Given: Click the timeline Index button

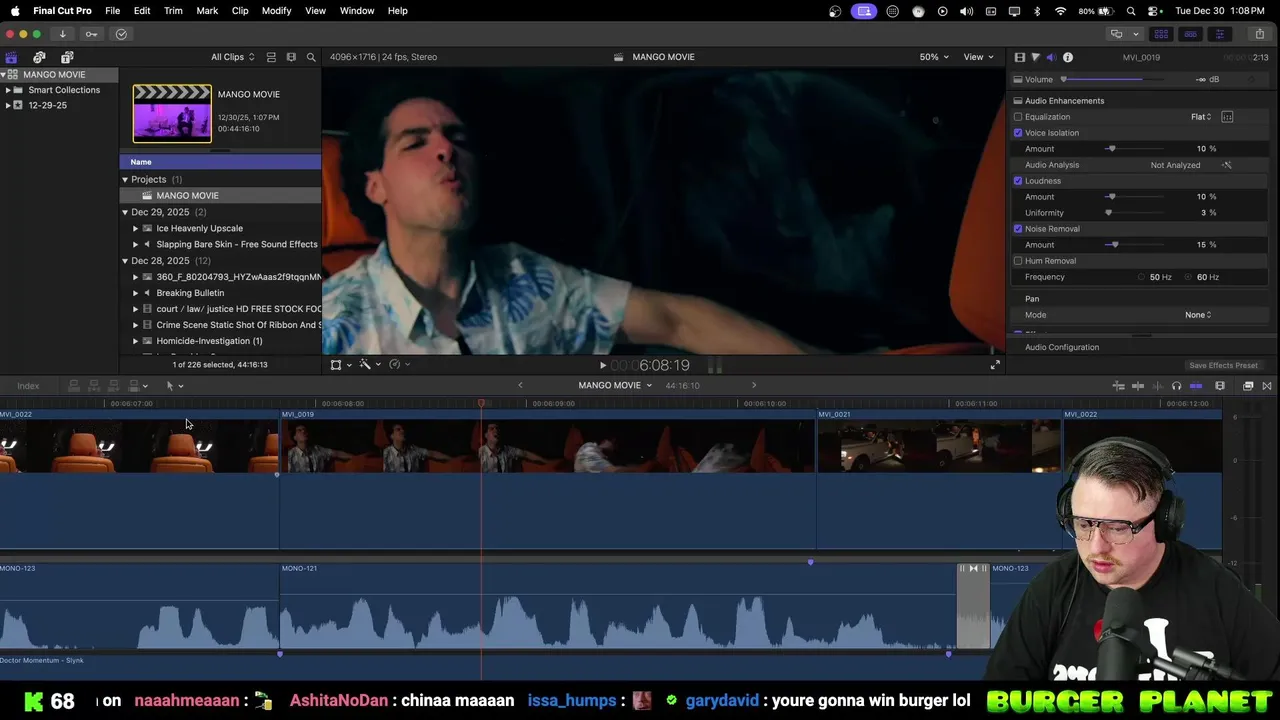Looking at the screenshot, I should click(x=28, y=386).
